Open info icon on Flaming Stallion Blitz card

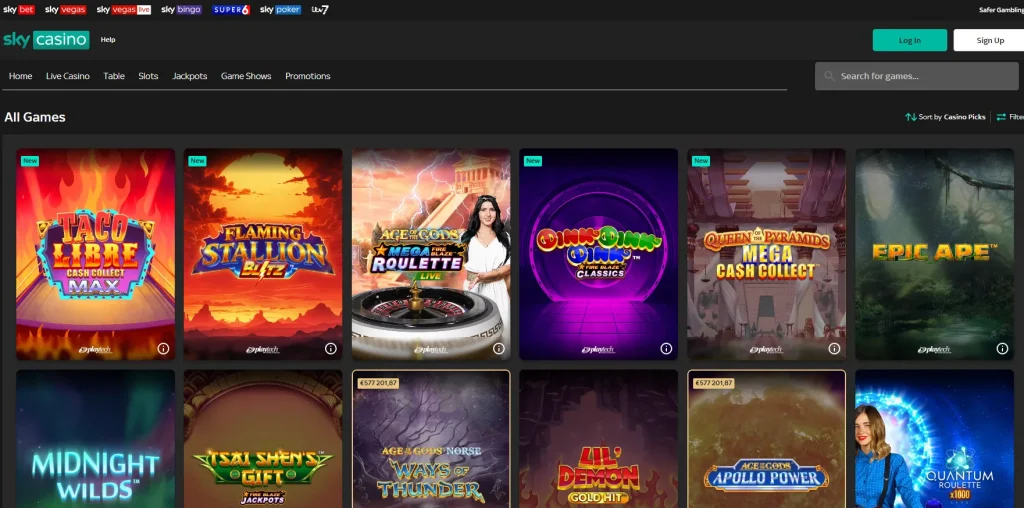click(x=330, y=349)
